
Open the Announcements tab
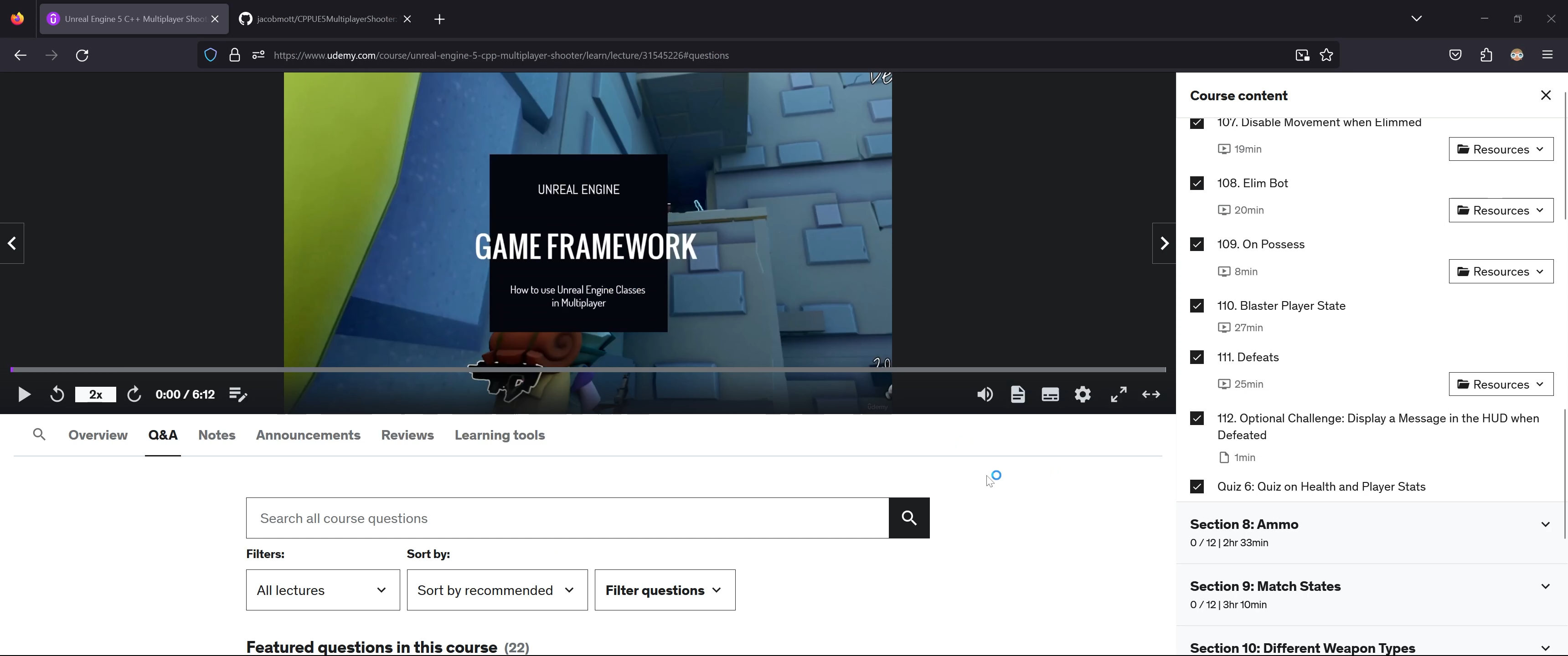[x=308, y=435]
